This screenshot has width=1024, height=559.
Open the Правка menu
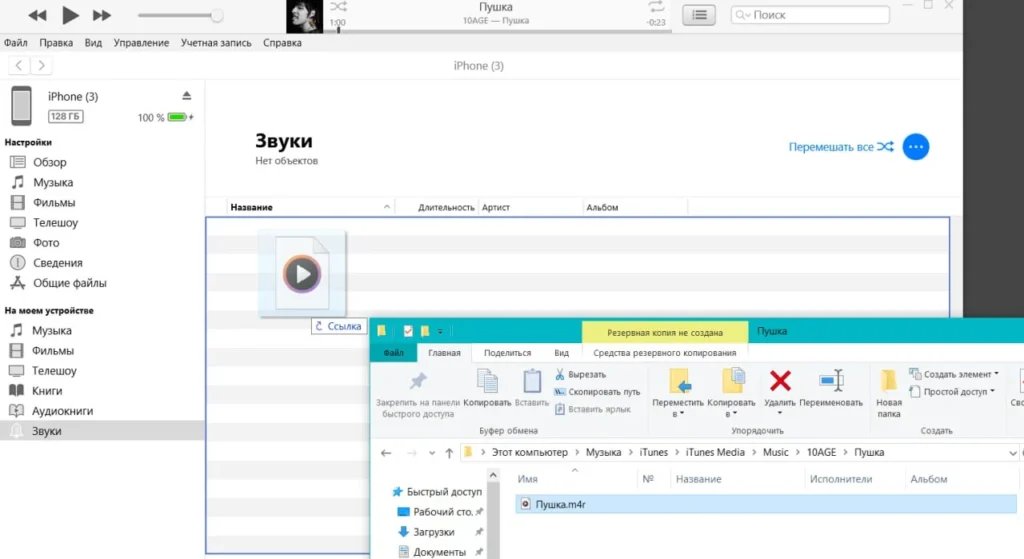pyautogui.click(x=56, y=42)
